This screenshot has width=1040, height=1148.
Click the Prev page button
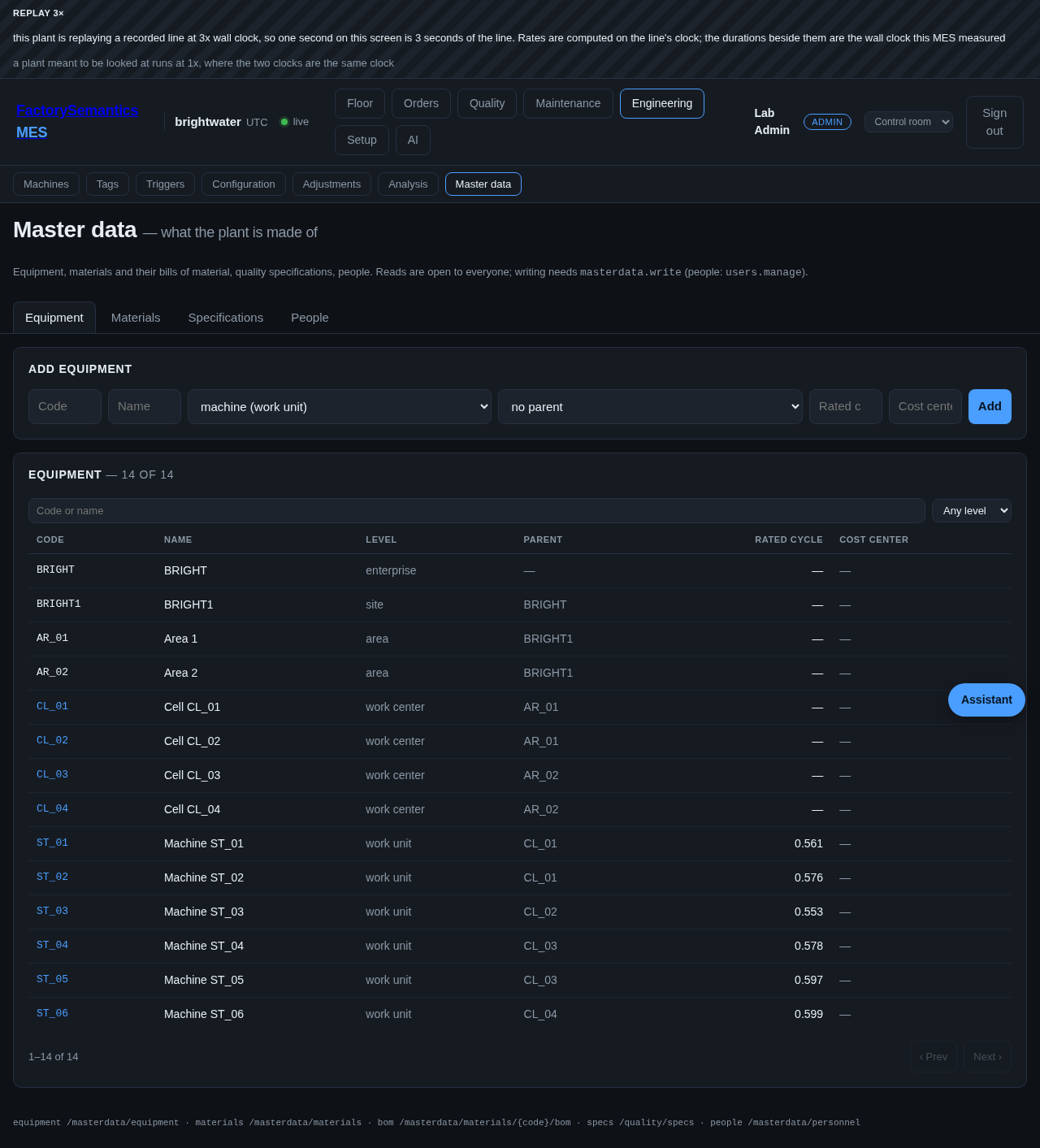(934, 1056)
